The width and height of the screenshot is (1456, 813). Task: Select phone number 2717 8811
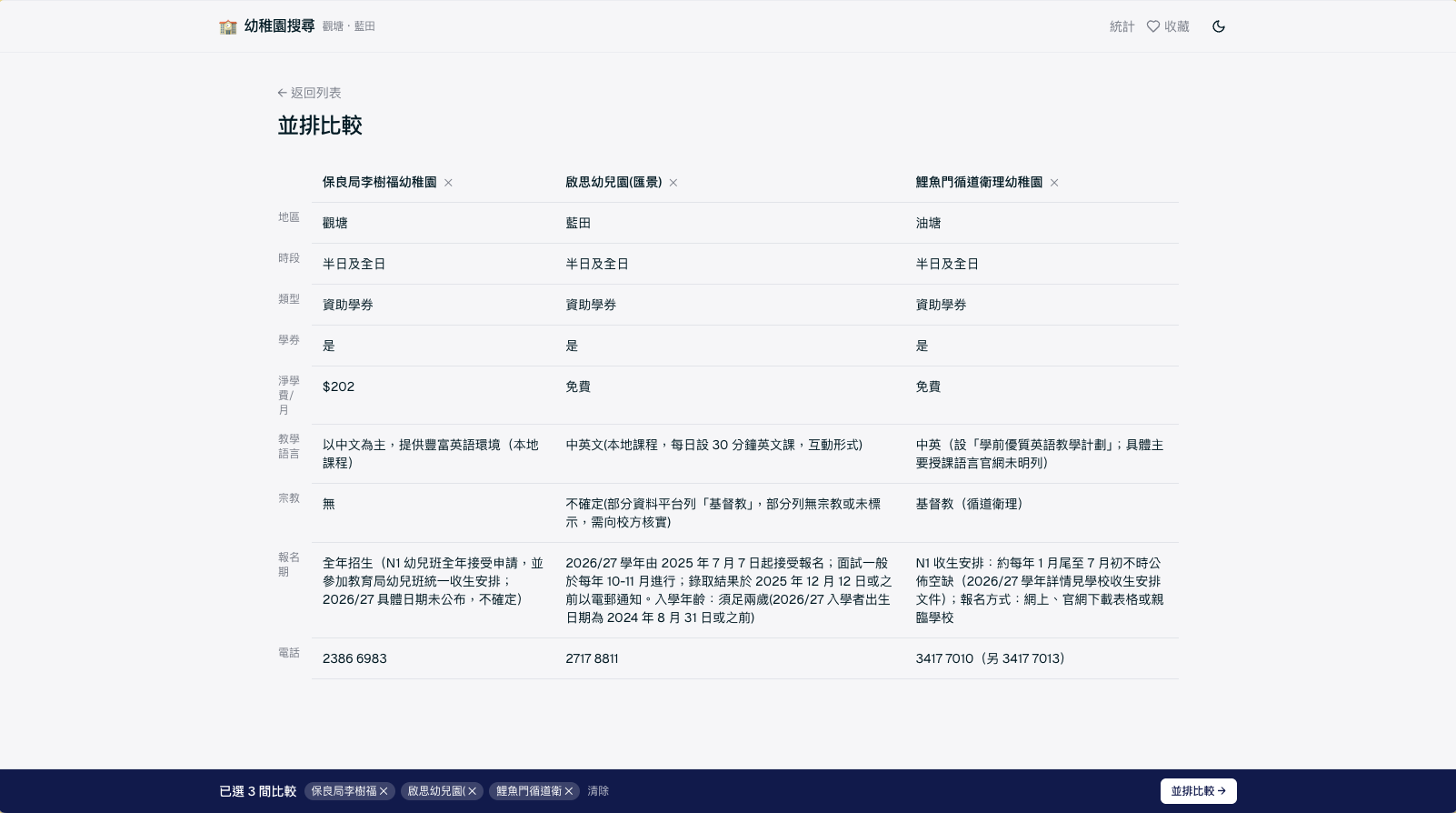coord(592,658)
